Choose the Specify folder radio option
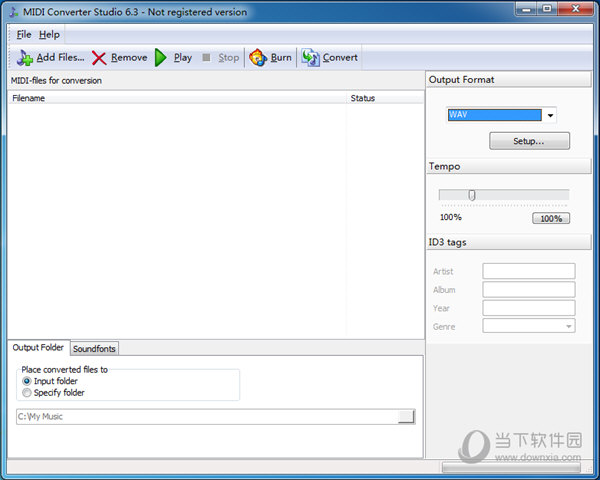Screen dimensions: 600x480 click(x=27, y=393)
